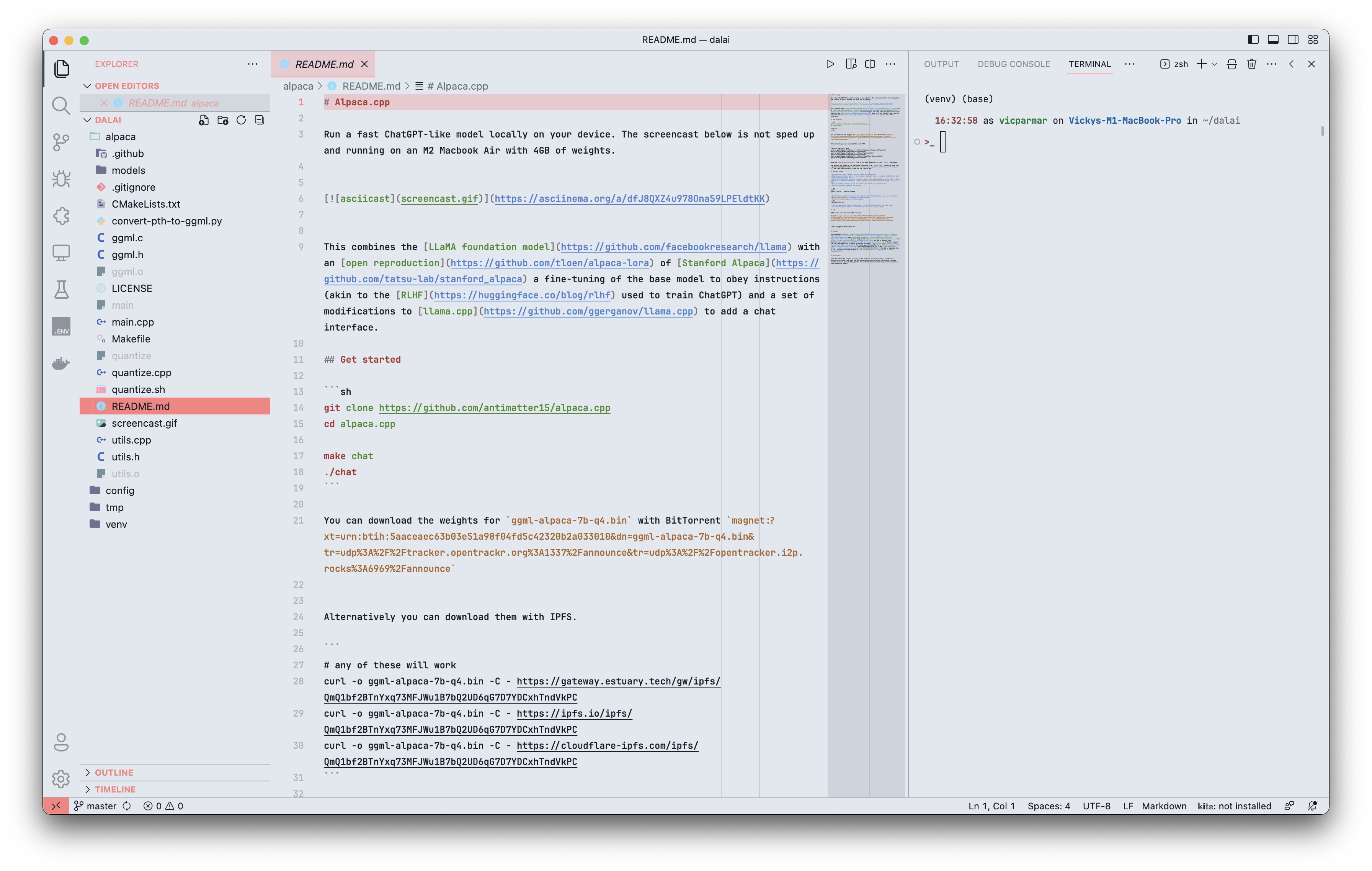
Task: Click the alpaca breadcrumb segment
Action: 298,86
